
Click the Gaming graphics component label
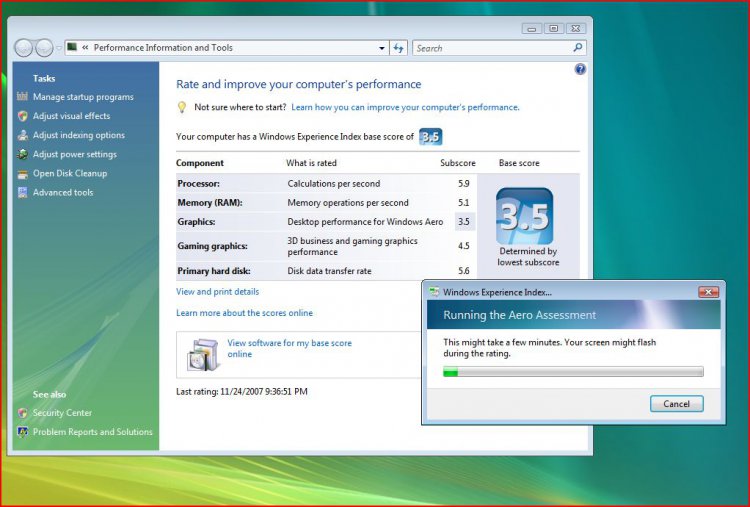pyautogui.click(x=212, y=246)
